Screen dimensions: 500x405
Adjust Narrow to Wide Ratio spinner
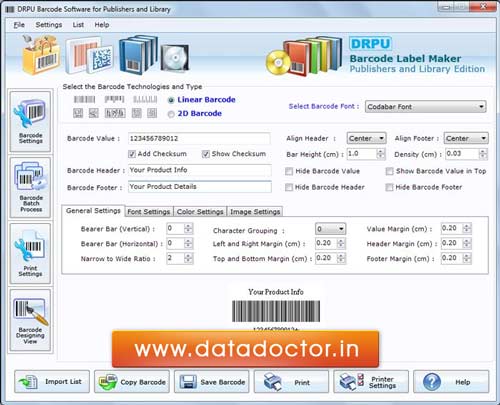tap(188, 258)
